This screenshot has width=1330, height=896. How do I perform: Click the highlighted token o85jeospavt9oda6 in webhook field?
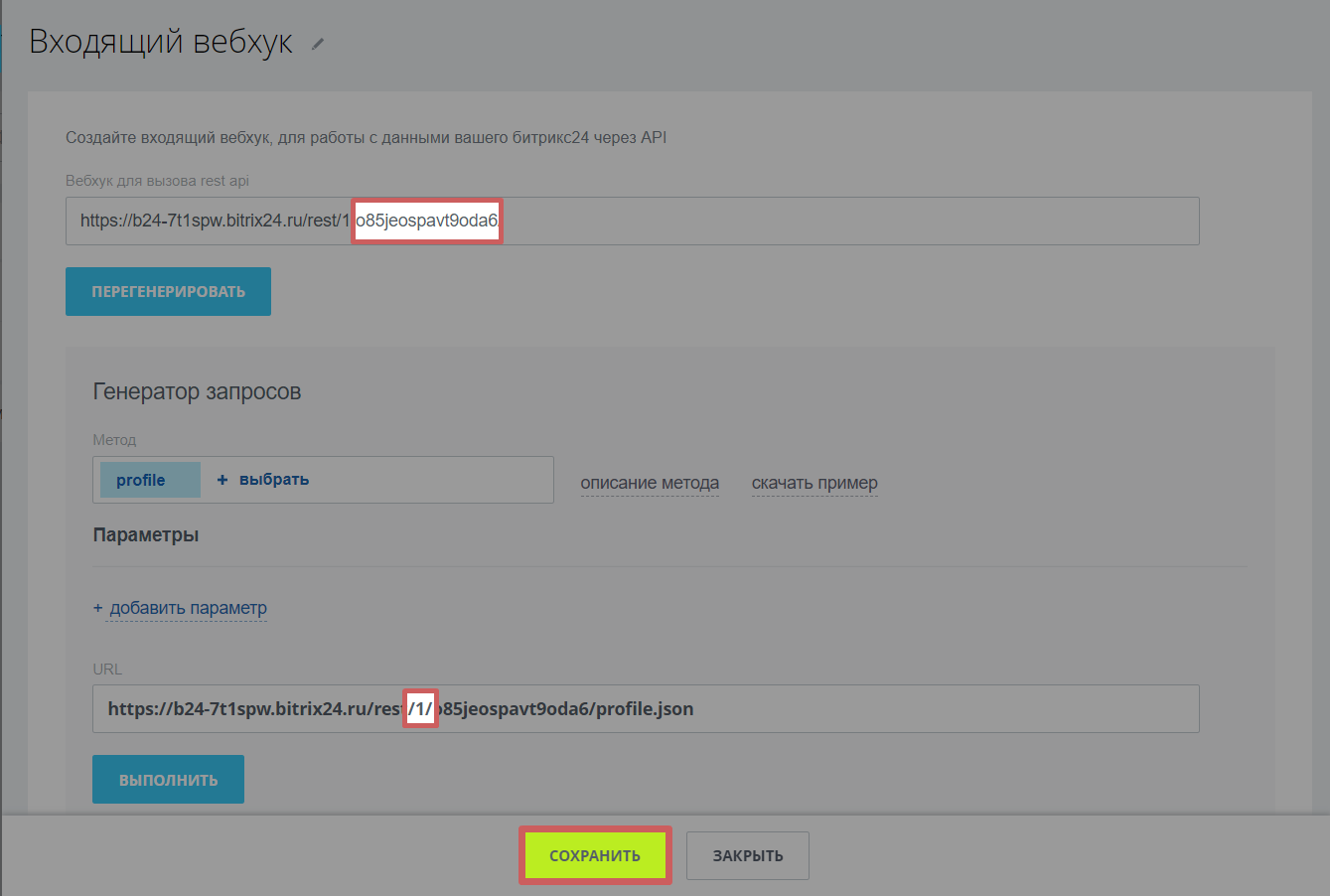(427, 221)
